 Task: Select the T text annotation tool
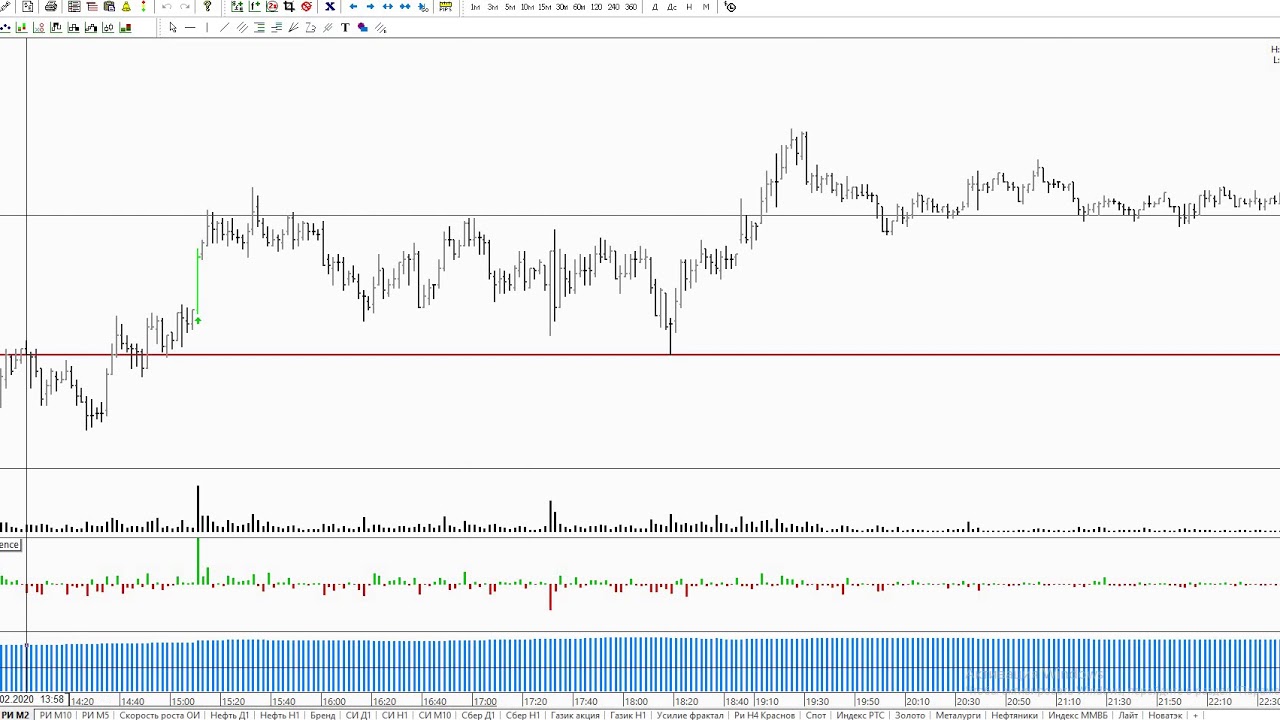pyautogui.click(x=345, y=27)
